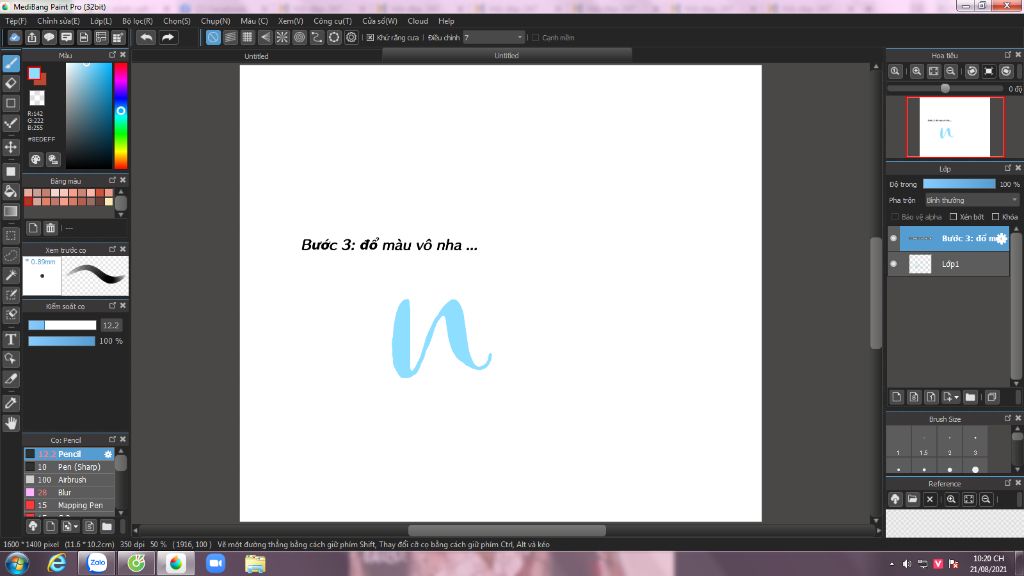Enable the crisscross grid snap guide

tap(248, 37)
